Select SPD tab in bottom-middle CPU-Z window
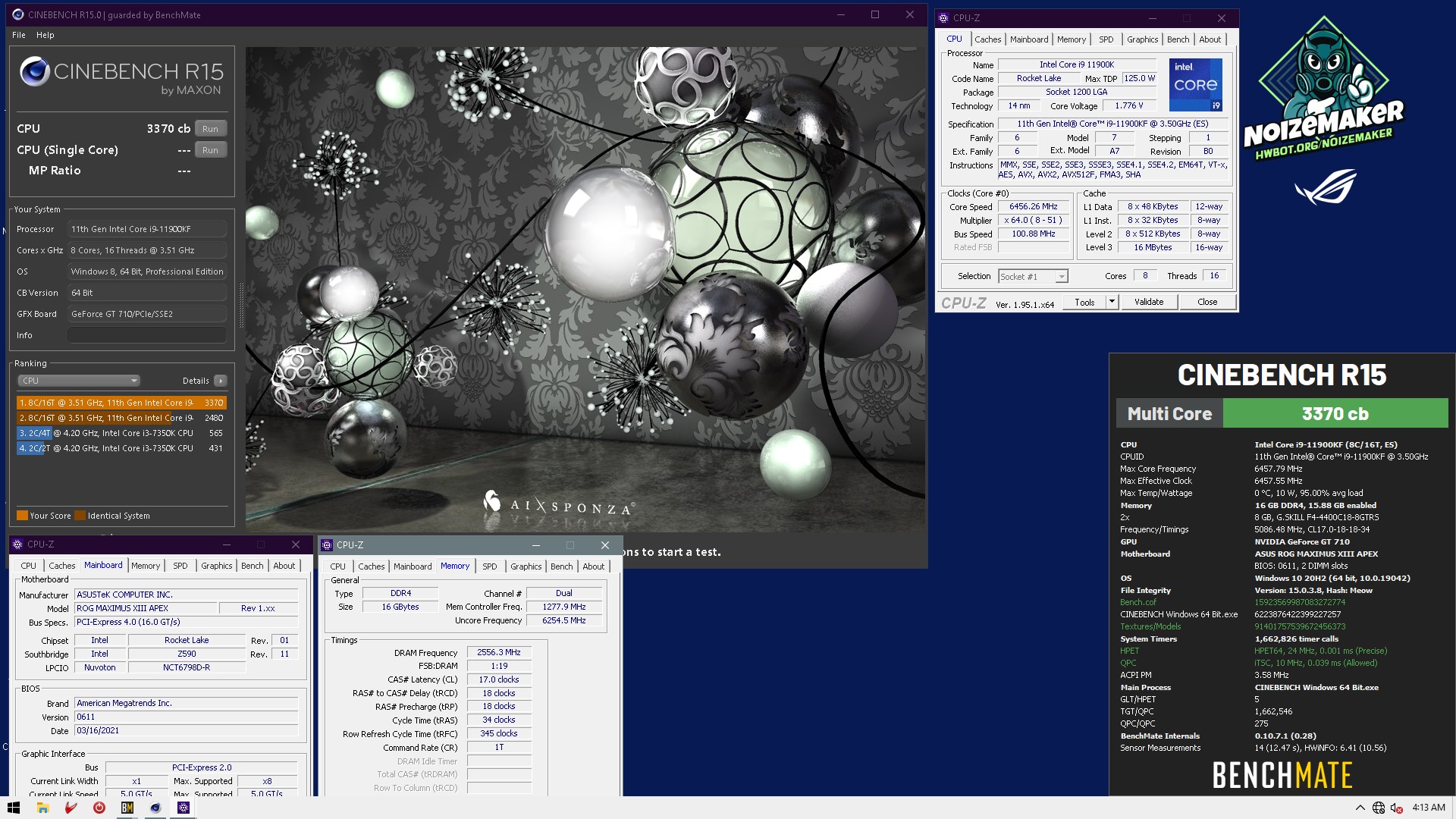Viewport: 1456px width, 819px height. click(490, 566)
